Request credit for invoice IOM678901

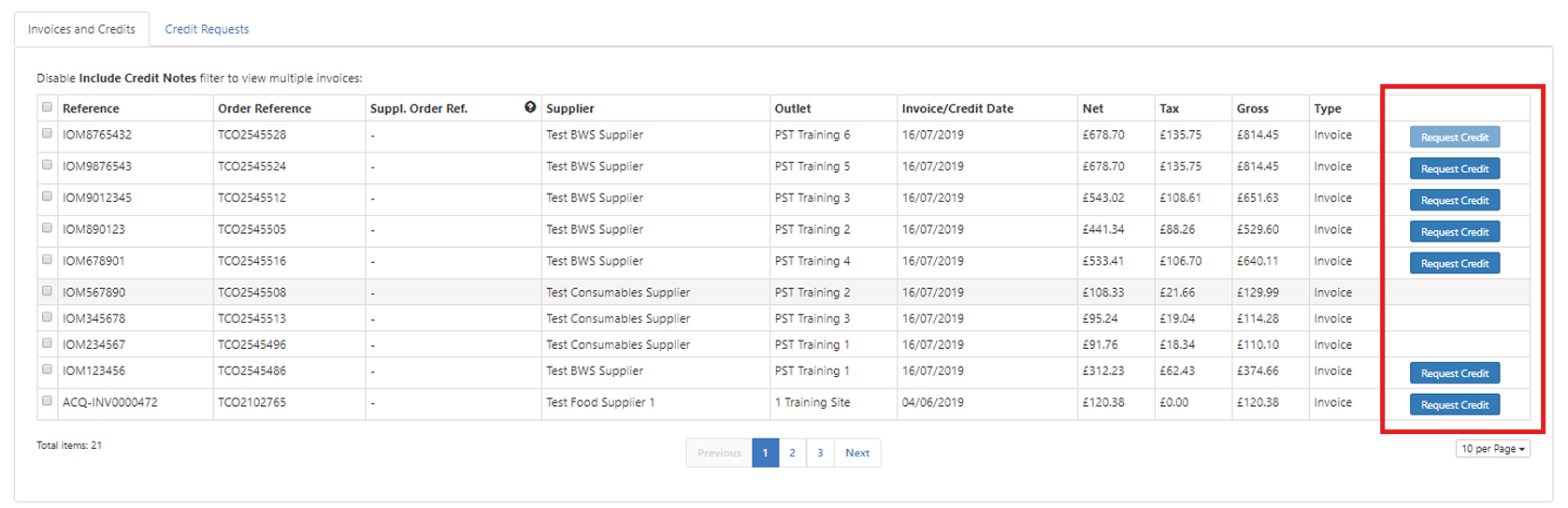(x=1454, y=264)
